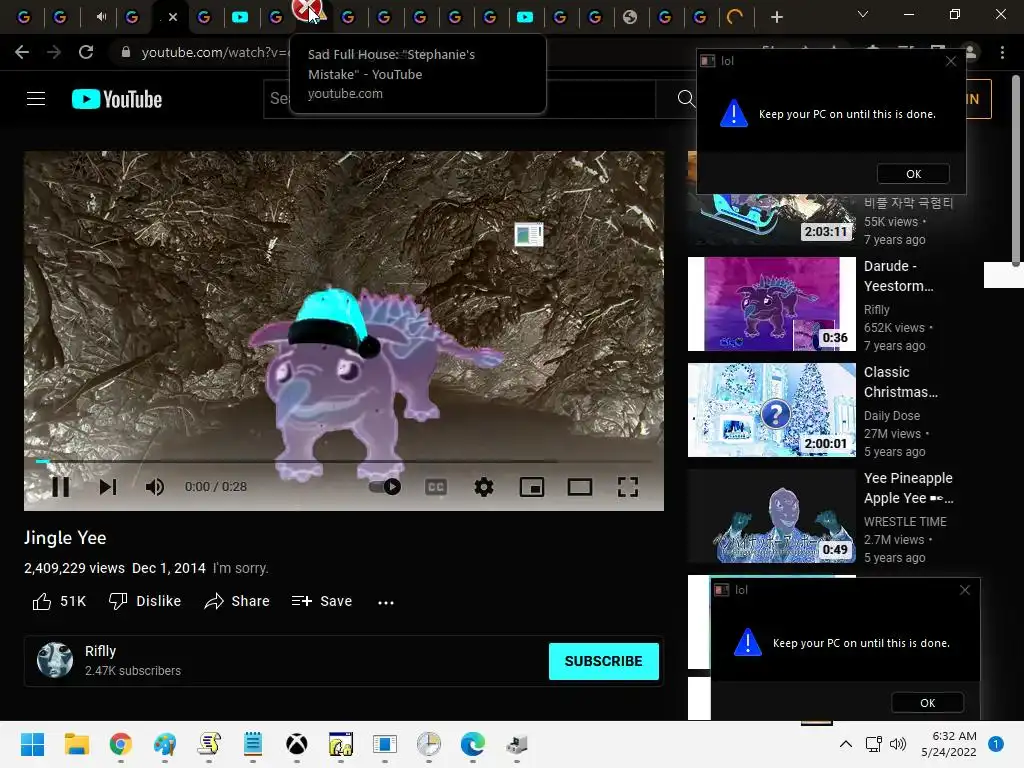Viewport: 1024px width, 768px height.
Task: Open Yee Pineapple Apple Yee thumbnail
Action: (x=771, y=516)
